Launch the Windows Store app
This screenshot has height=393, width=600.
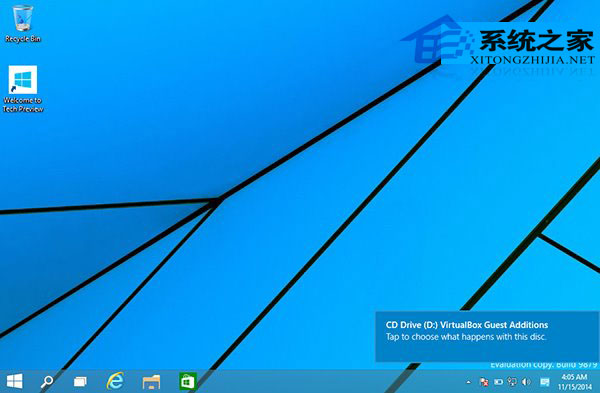click(188, 382)
